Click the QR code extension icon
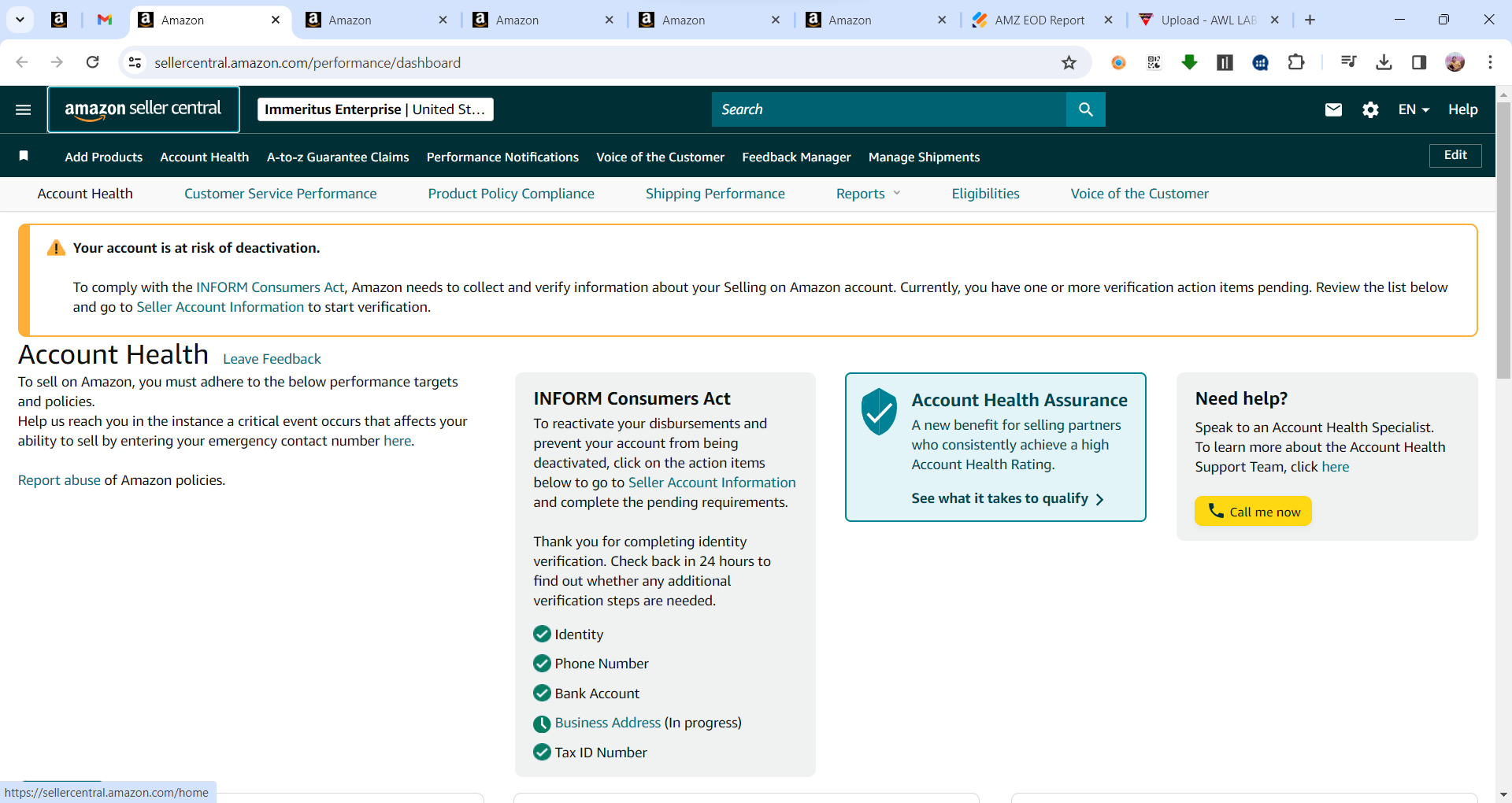This screenshot has width=1512, height=803. pyautogui.click(x=1154, y=62)
